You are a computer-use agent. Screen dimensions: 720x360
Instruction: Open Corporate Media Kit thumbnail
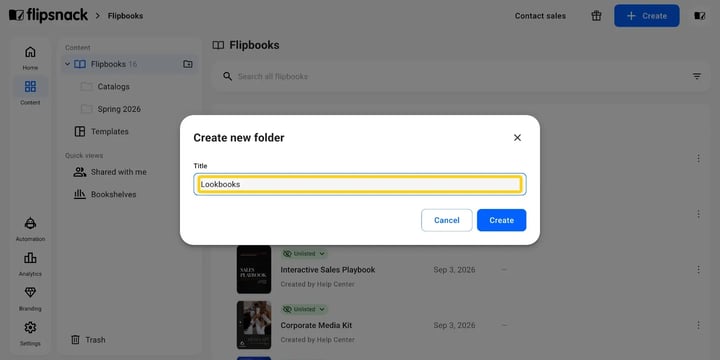pos(254,325)
